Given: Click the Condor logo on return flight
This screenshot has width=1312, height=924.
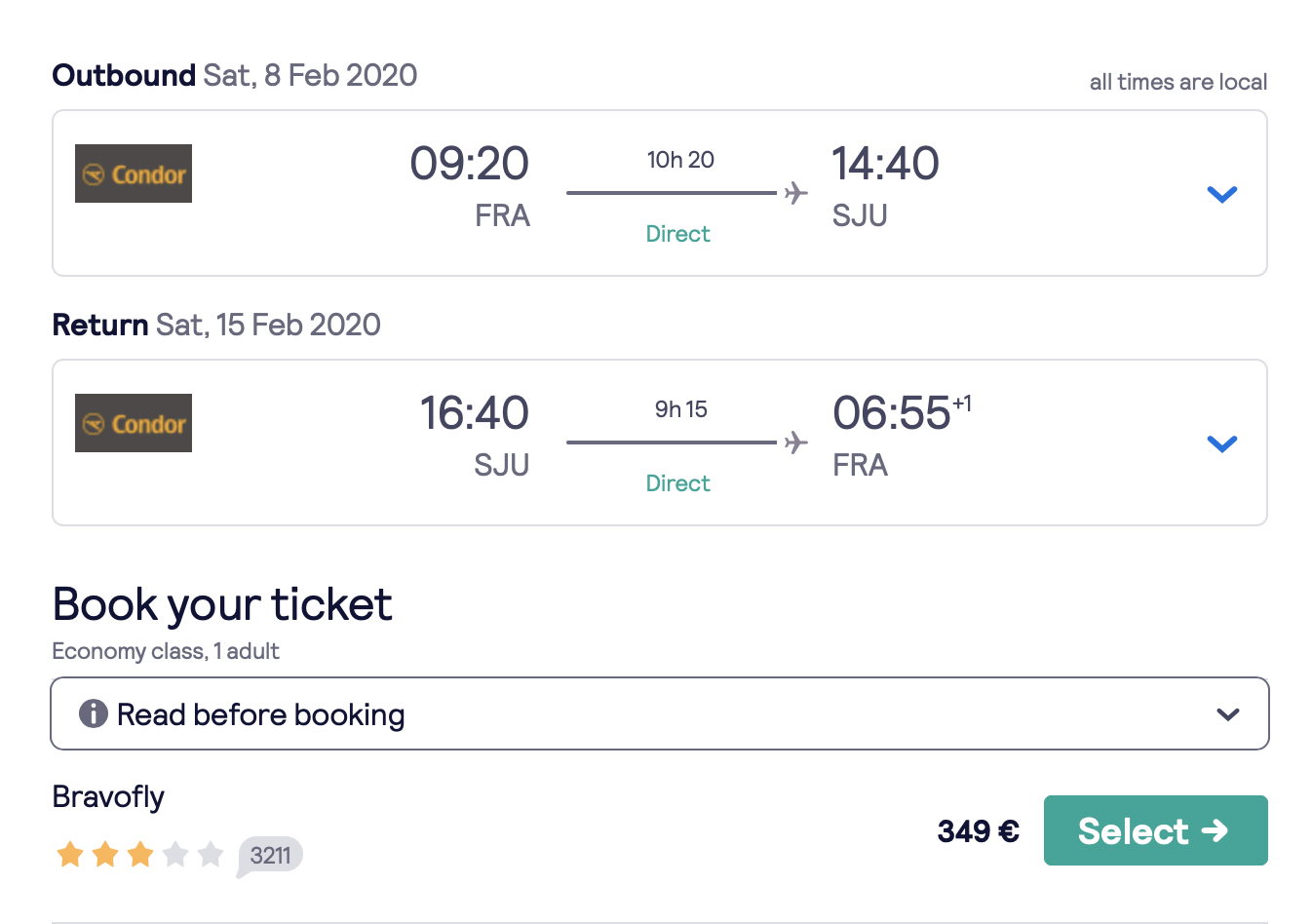Looking at the screenshot, I should [x=134, y=423].
